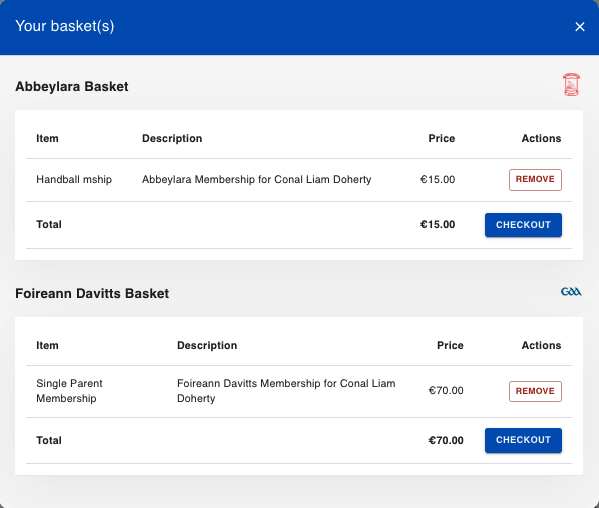This screenshot has height=508, width=599.
Task: Select the Abbeylara Basket heading
Action: click(x=72, y=87)
